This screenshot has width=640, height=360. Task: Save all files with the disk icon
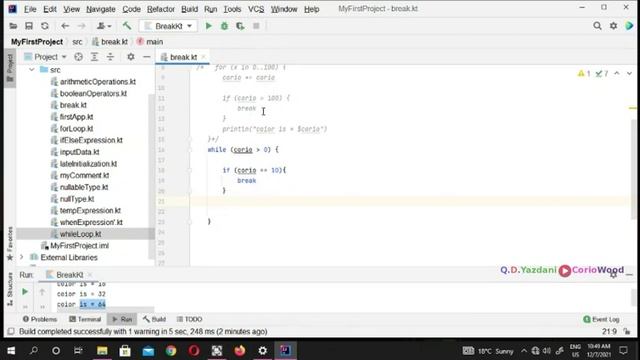click(x=29, y=26)
